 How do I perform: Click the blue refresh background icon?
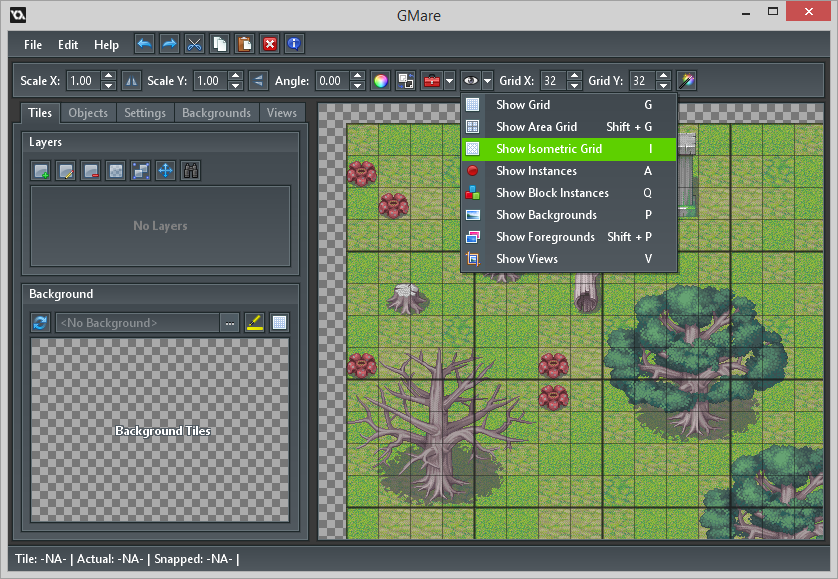[41, 323]
